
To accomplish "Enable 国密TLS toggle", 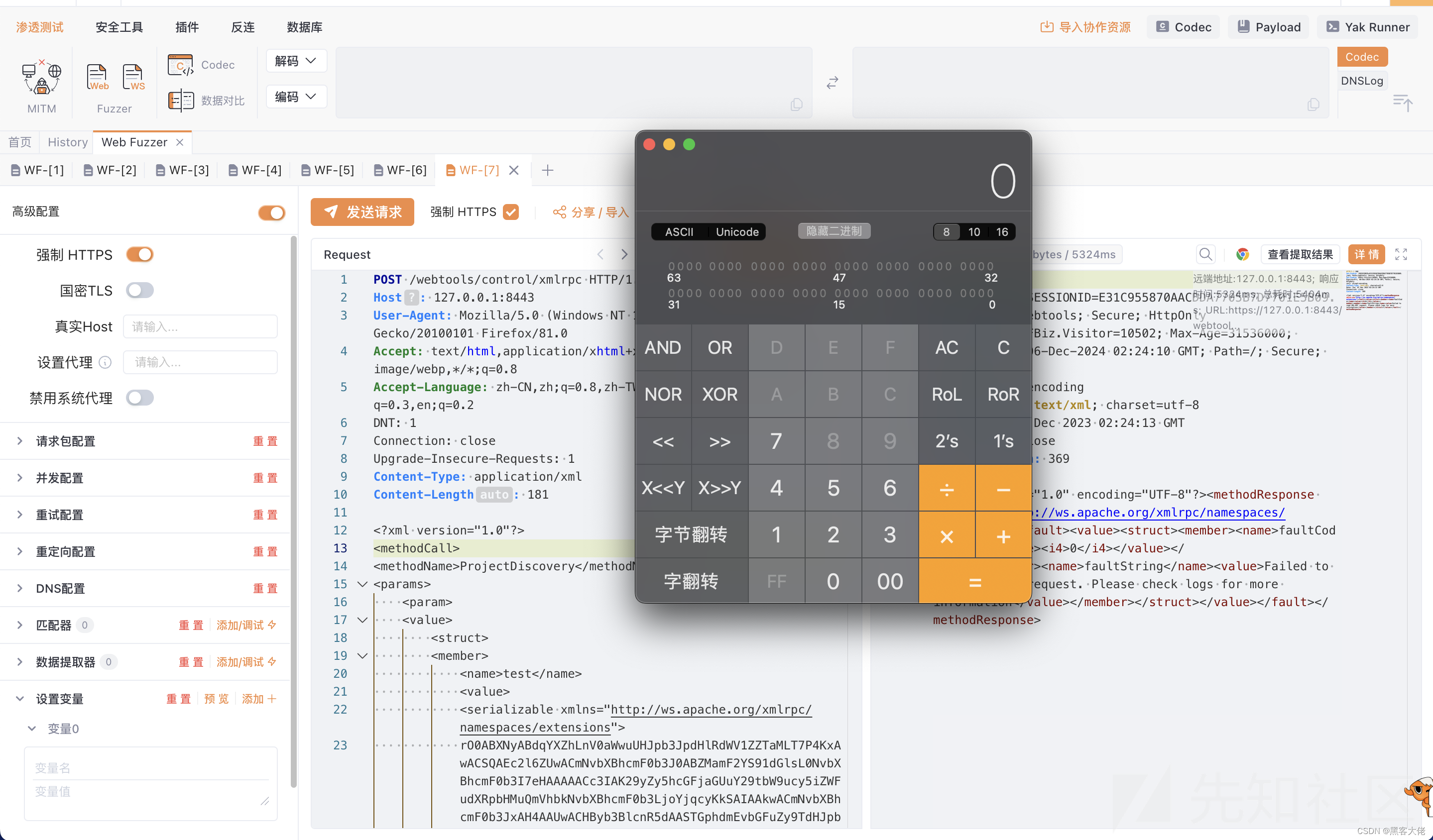I will point(139,291).
